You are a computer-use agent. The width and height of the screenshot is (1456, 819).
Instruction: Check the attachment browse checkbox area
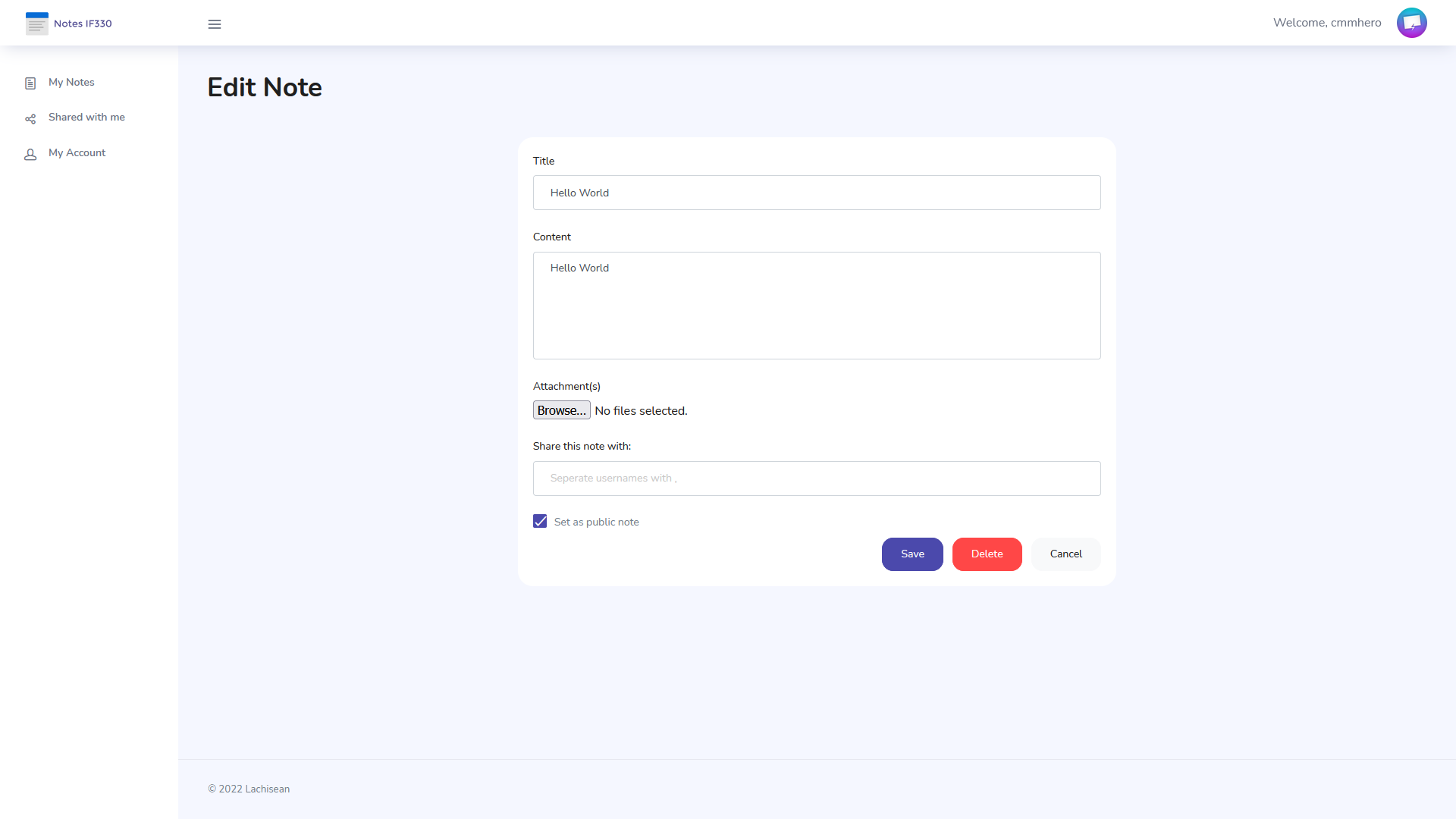562,410
